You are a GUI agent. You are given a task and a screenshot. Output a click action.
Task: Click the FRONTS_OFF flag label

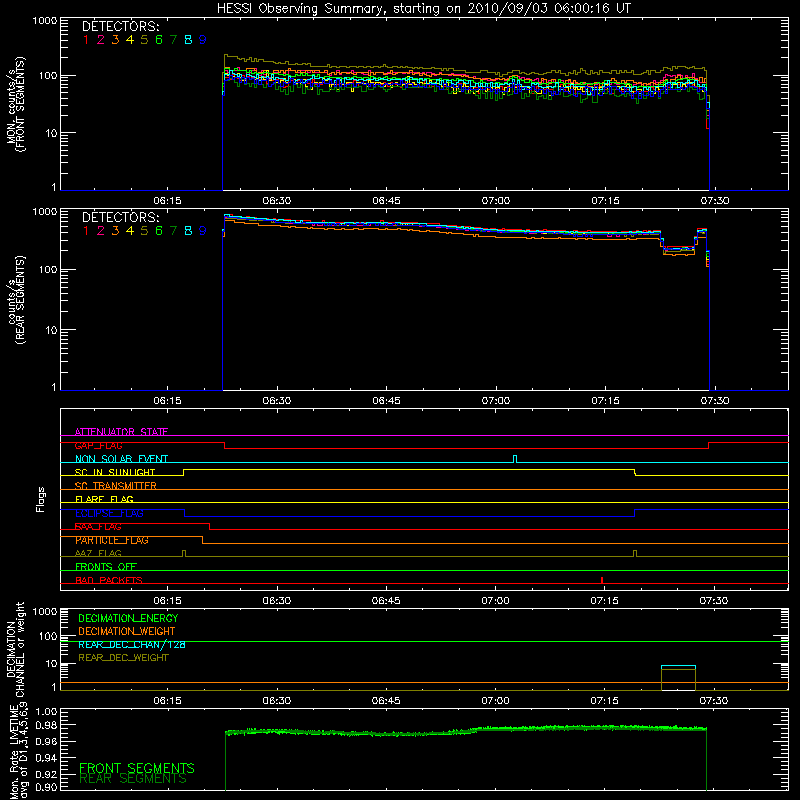pos(106,567)
